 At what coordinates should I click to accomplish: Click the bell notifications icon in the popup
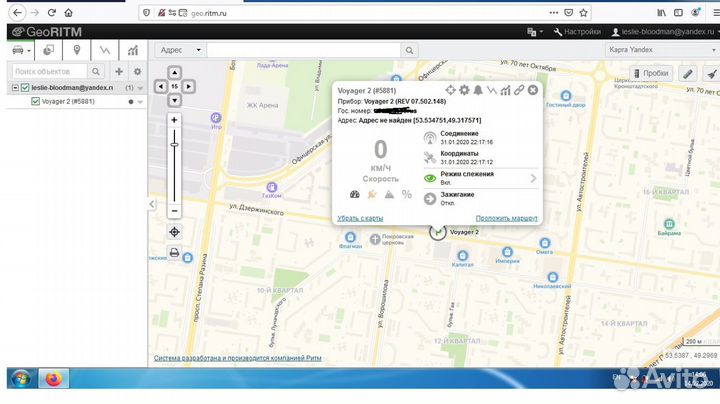tap(478, 91)
